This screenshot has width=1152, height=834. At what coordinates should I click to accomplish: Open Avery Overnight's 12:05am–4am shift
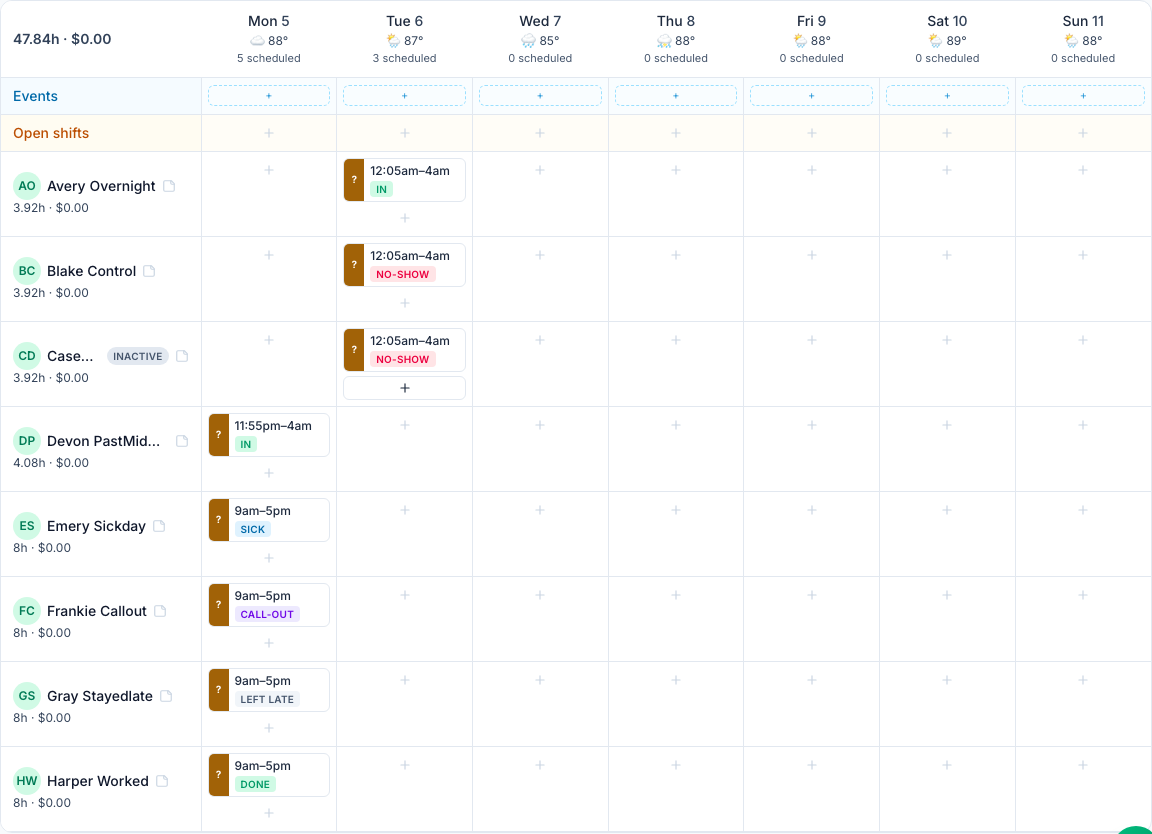coord(405,180)
